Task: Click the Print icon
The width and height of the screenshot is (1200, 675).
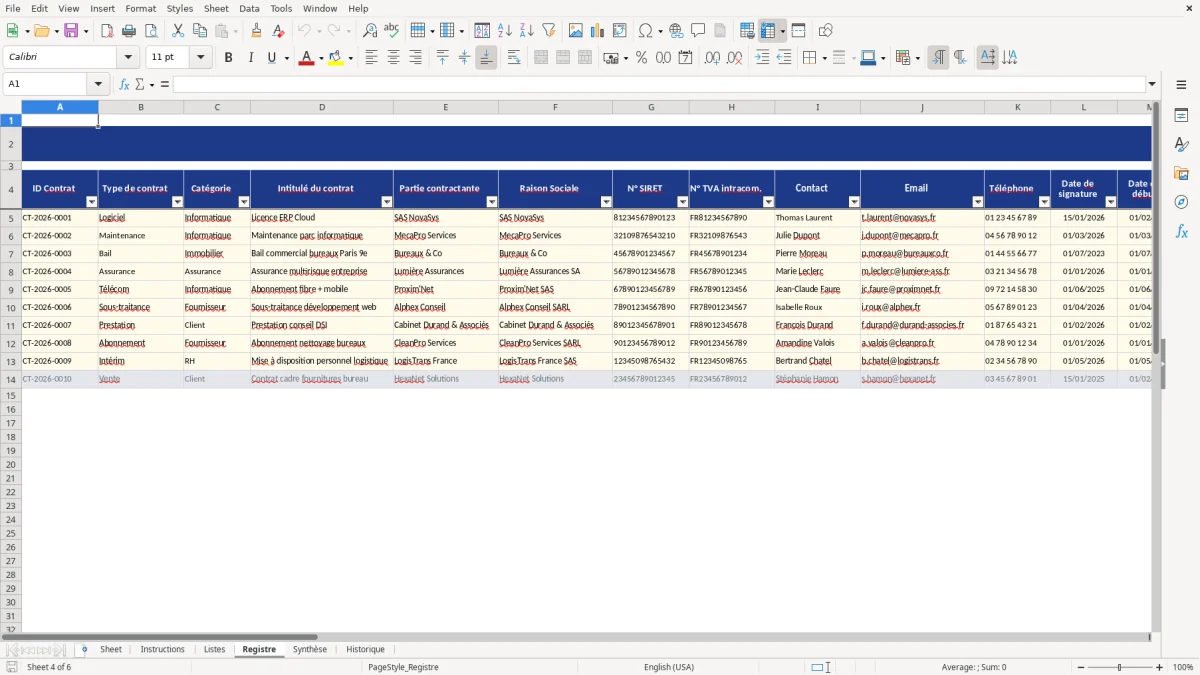Action: pyautogui.click(x=129, y=31)
